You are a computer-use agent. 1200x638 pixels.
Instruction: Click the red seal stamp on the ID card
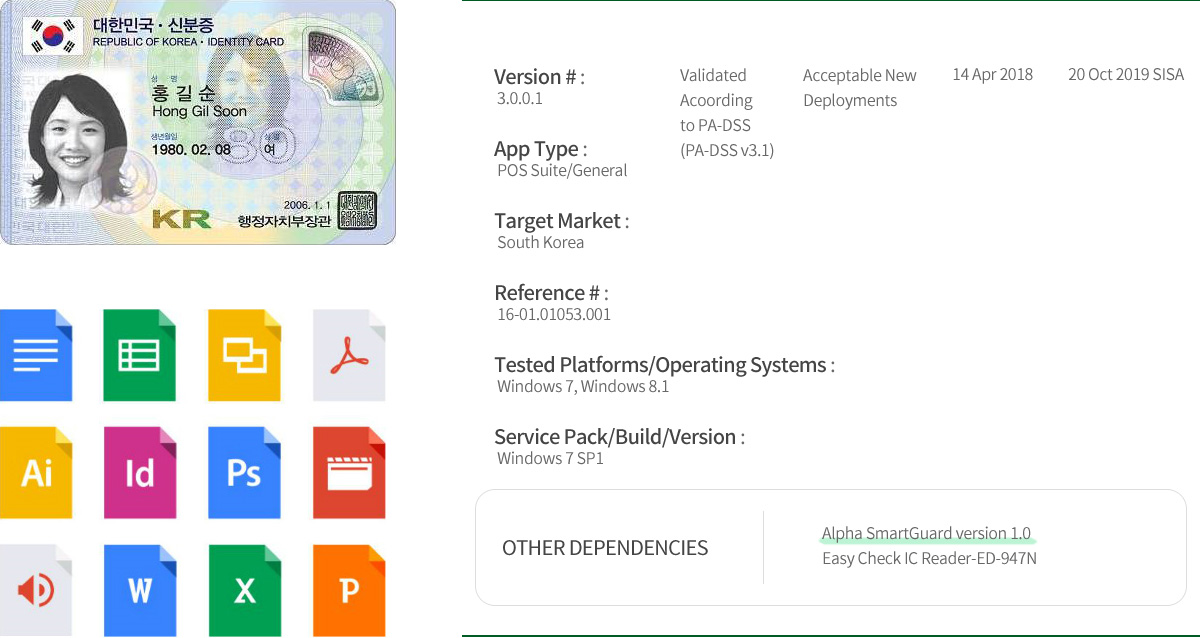click(357, 209)
